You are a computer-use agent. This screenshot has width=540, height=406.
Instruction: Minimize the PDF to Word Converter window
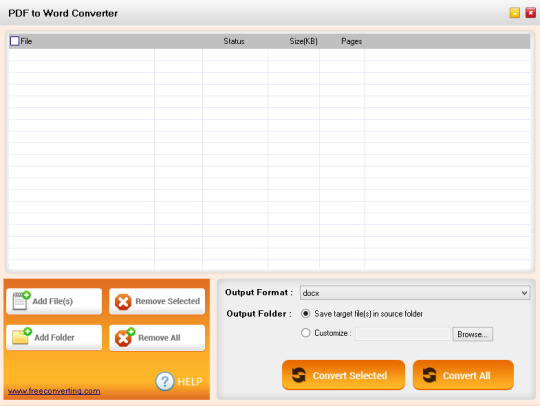[x=515, y=13]
